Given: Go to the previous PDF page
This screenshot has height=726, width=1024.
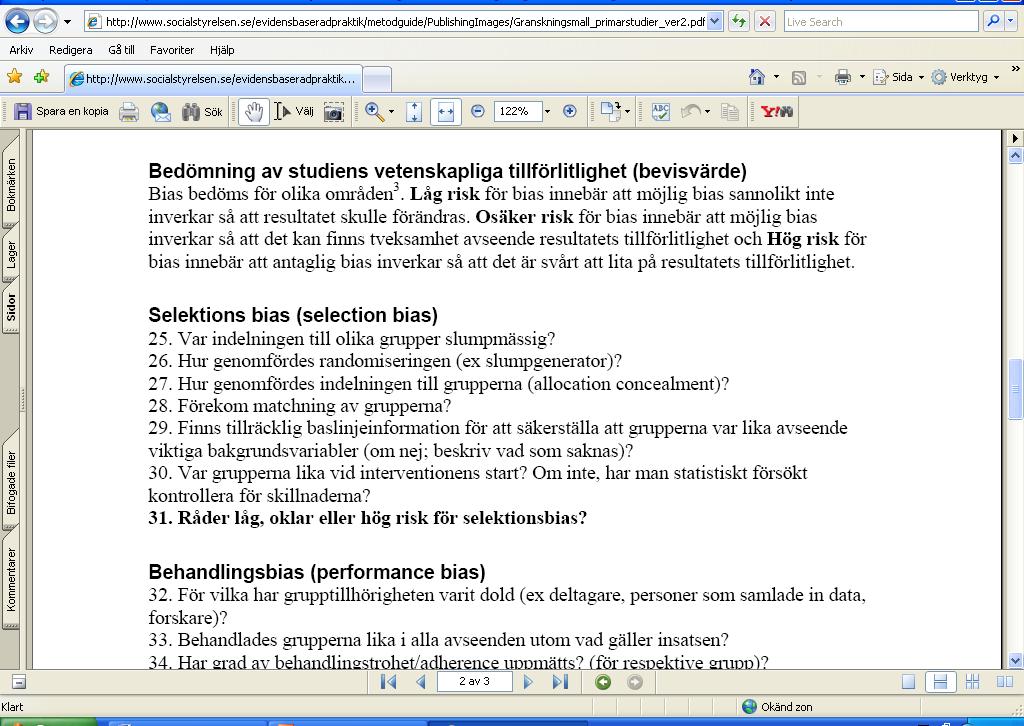Looking at the screenshot, I should coord(421,682).
